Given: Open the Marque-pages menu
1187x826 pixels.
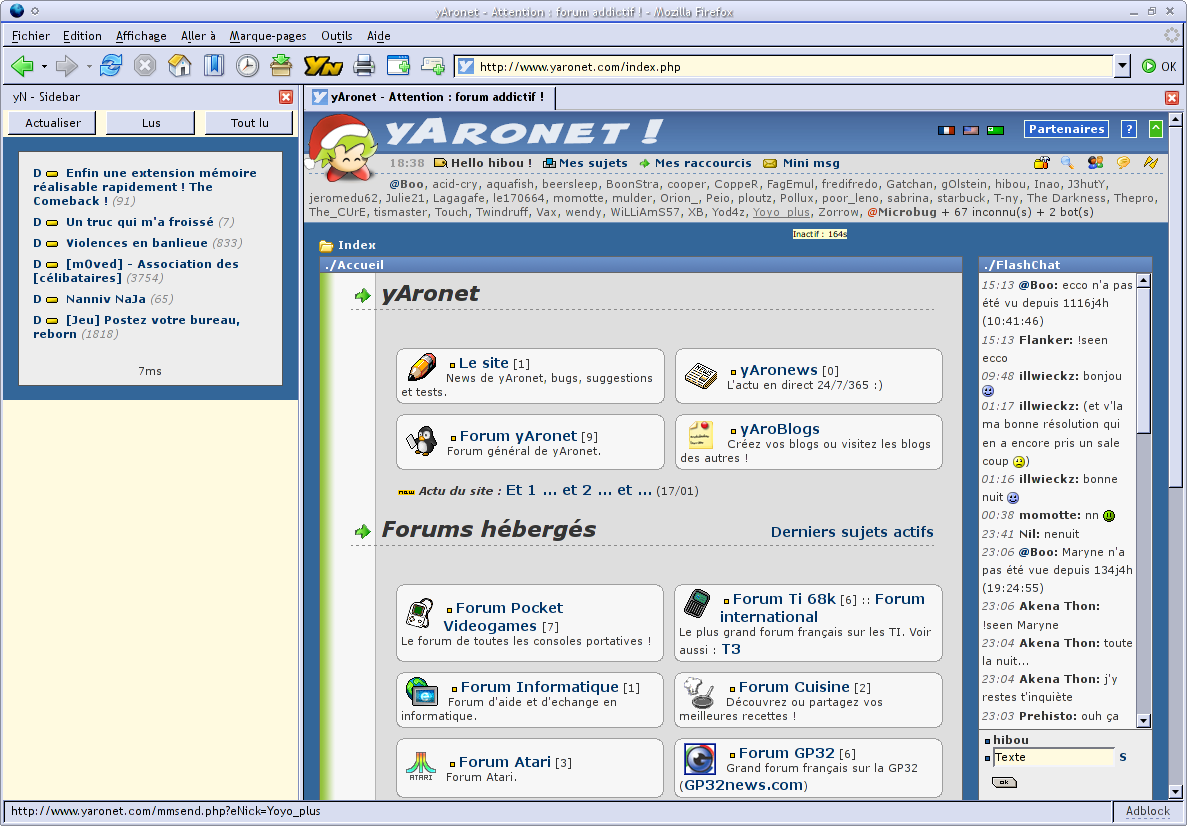Looking at the screenshot, I should pos(268,36).
